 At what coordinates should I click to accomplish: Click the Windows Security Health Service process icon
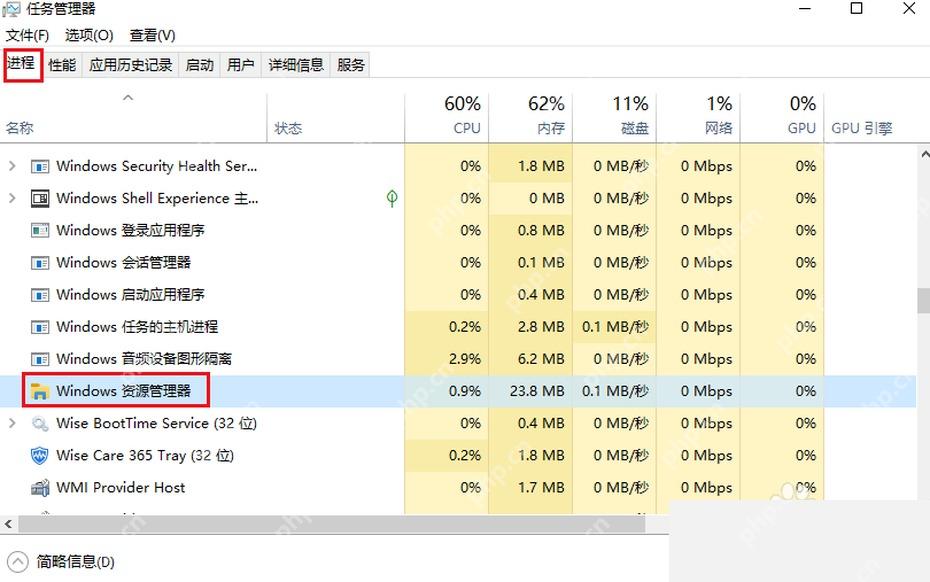pyautogui.click(x=40, y=167)
